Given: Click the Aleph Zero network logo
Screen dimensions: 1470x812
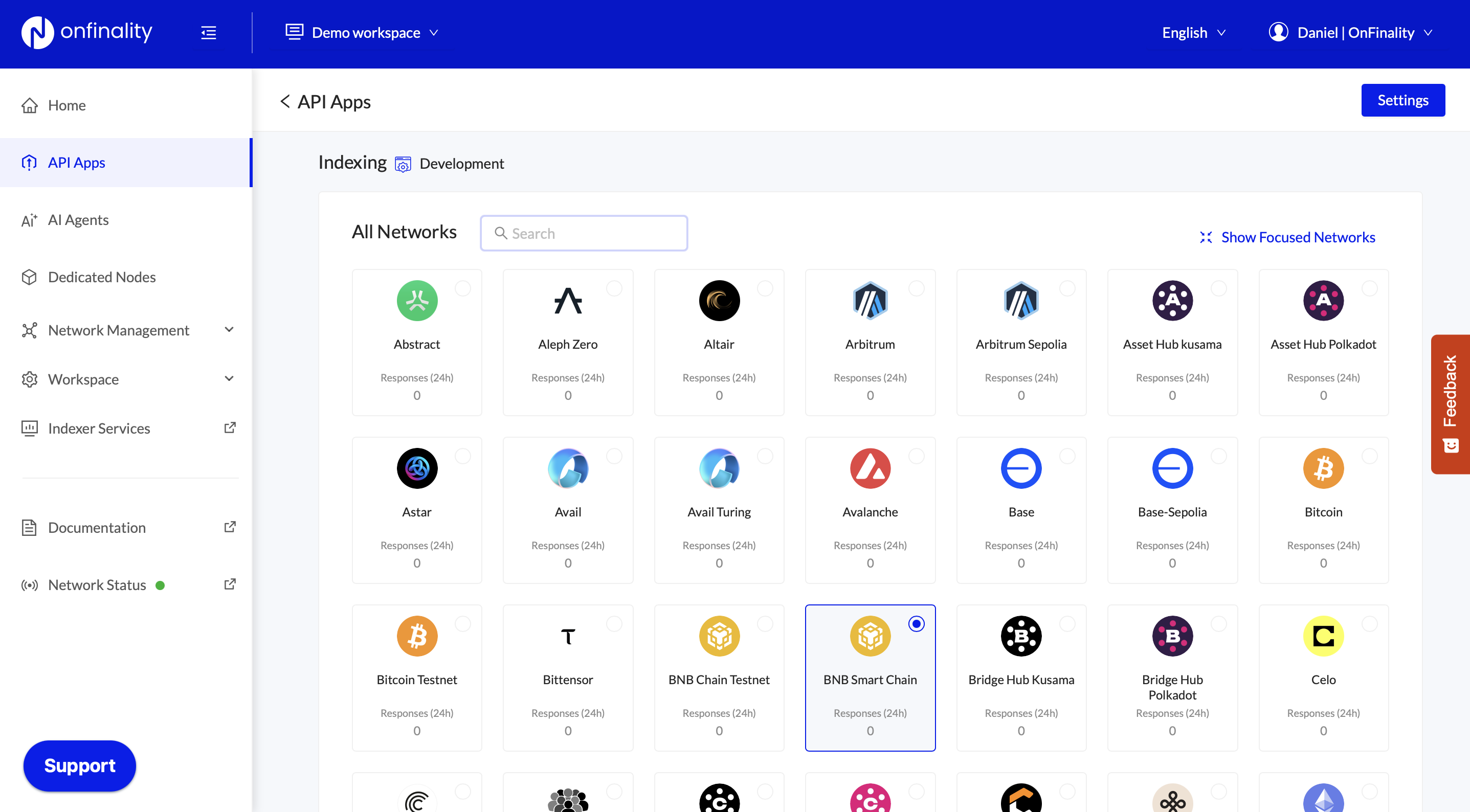Looking at the screenshot, I should tap(567, 301).
